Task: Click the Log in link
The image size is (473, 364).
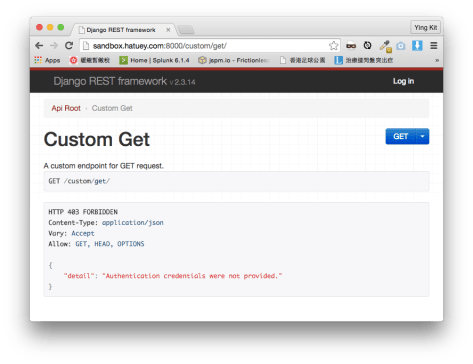Action: click(x=403, y=81)
